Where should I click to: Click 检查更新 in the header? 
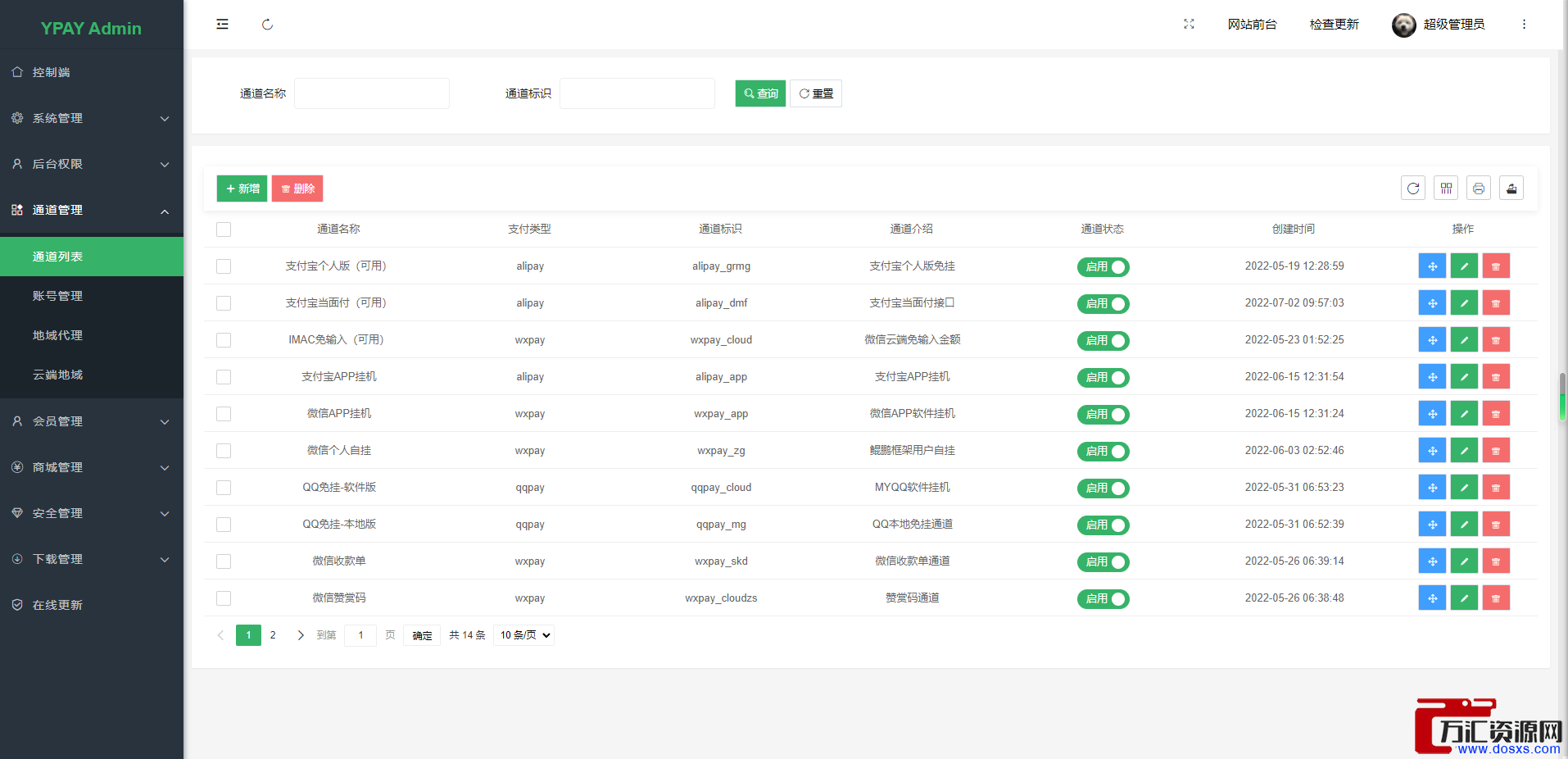click(x=1334, y=25)
